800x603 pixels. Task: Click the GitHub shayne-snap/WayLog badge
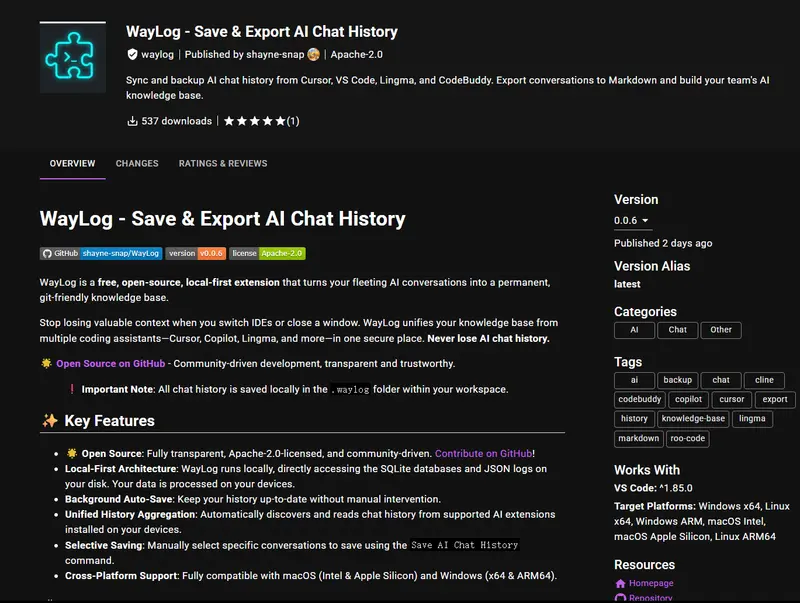point(101,254)
